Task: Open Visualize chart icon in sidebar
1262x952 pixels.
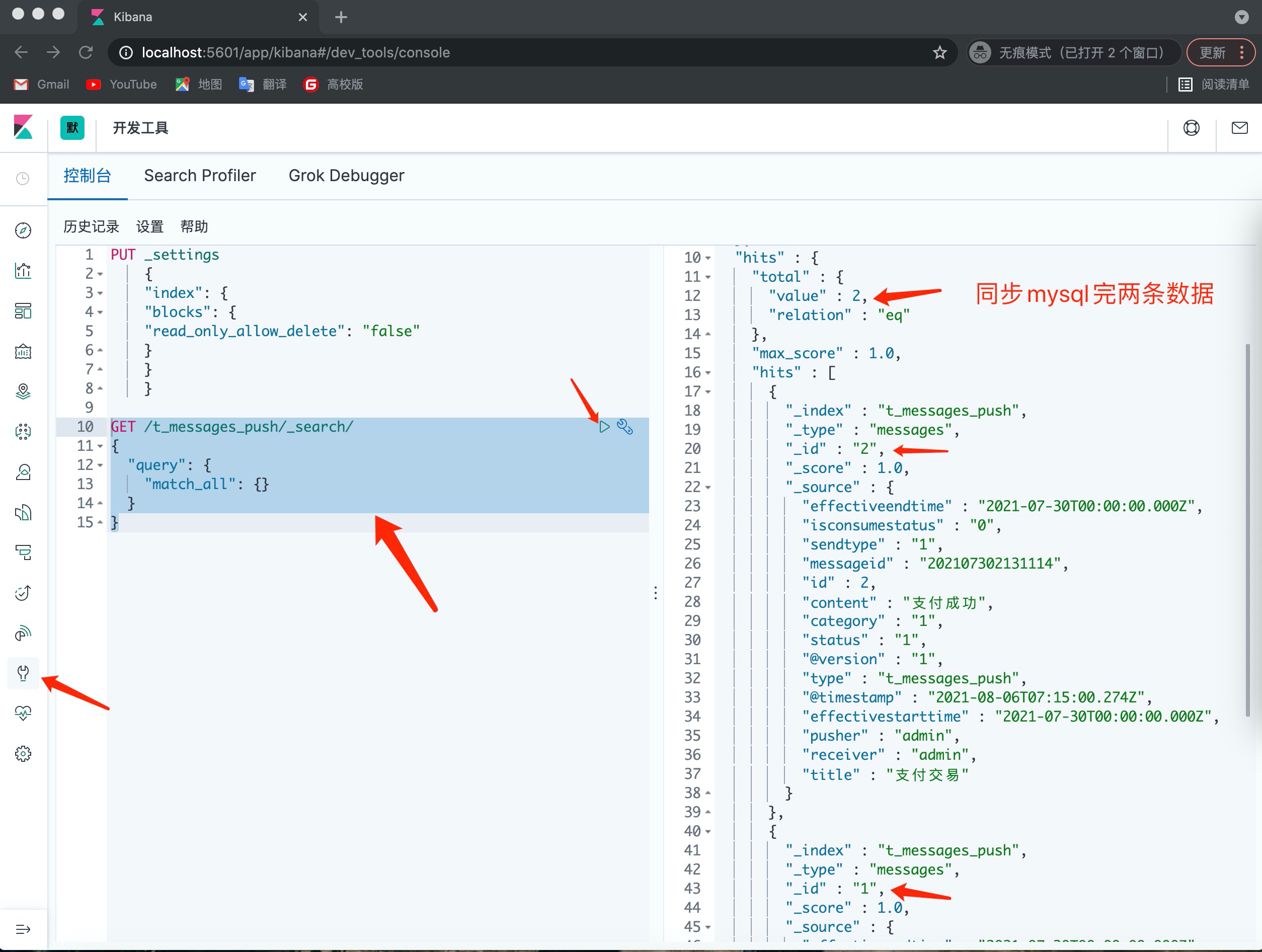Action: 23,270
